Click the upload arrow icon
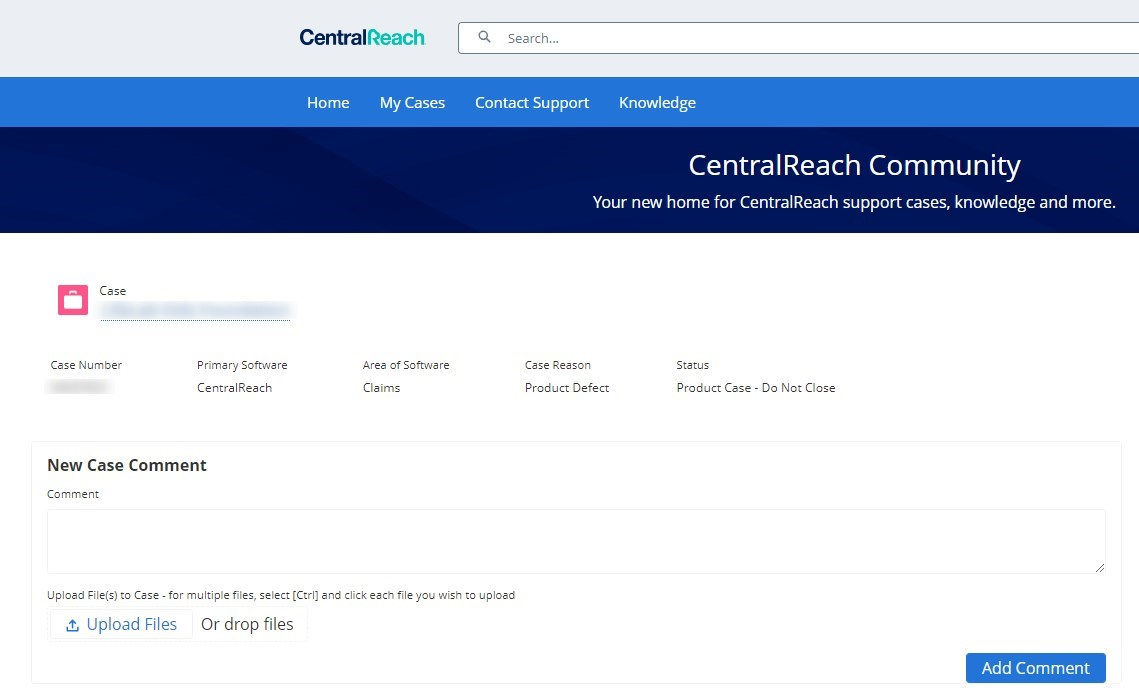Viewport: 1139px width, 696px height. [x=73, y=626]
